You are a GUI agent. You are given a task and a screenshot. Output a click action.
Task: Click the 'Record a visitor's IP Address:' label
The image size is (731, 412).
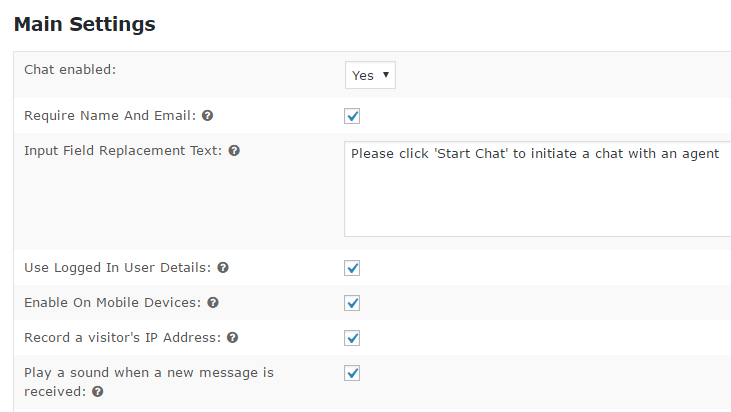tap(123, 337)
